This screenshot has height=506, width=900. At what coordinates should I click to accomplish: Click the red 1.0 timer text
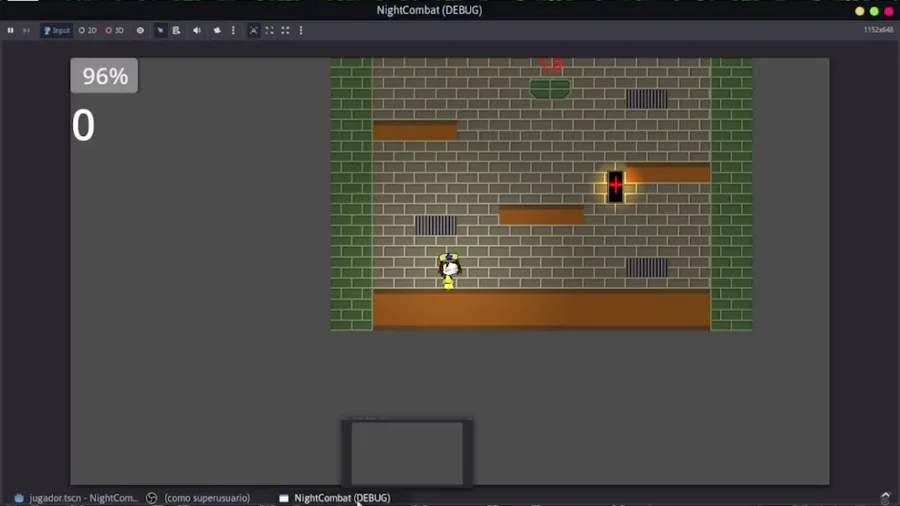pos(551,66)
